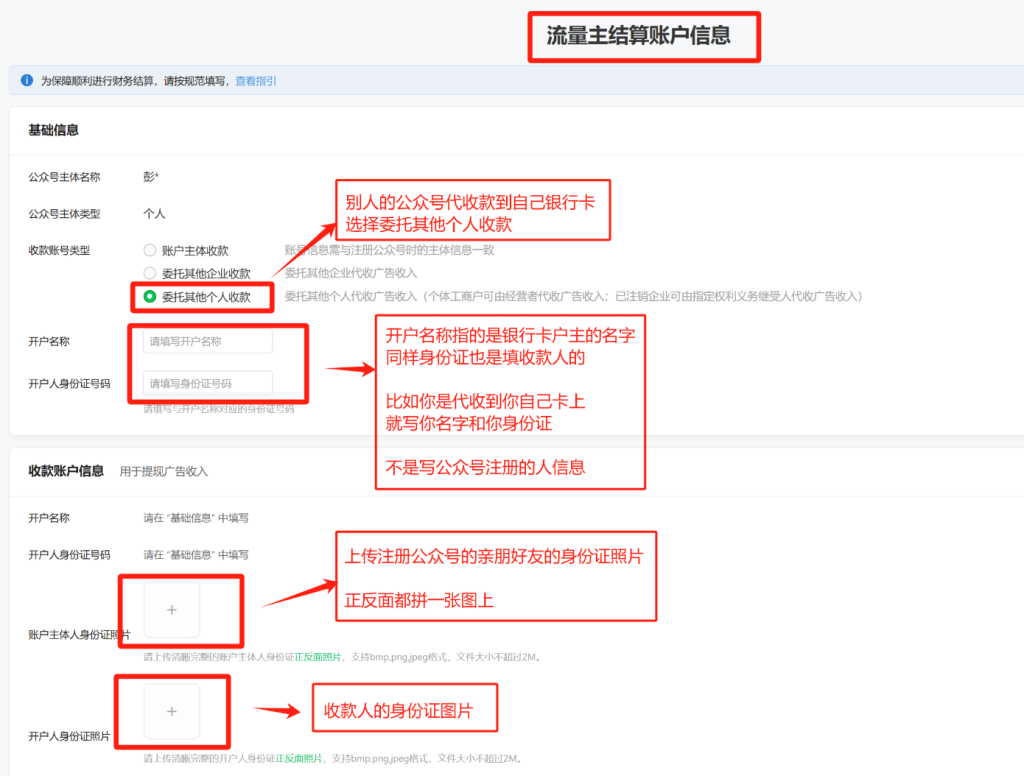Screen dimensions: 1024x776
Task: Click the green 正反面照片 link for 开户人
Action: point(299,760)
